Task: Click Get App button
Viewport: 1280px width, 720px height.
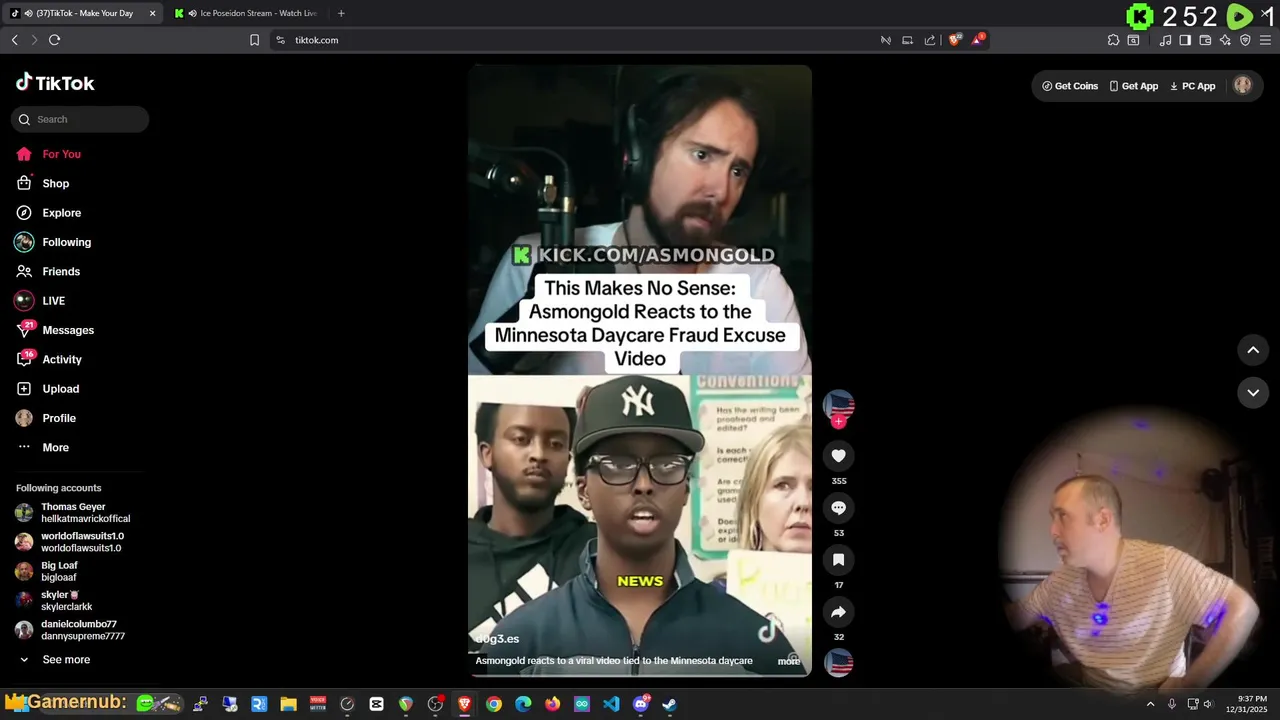Action: point(1134,86)
